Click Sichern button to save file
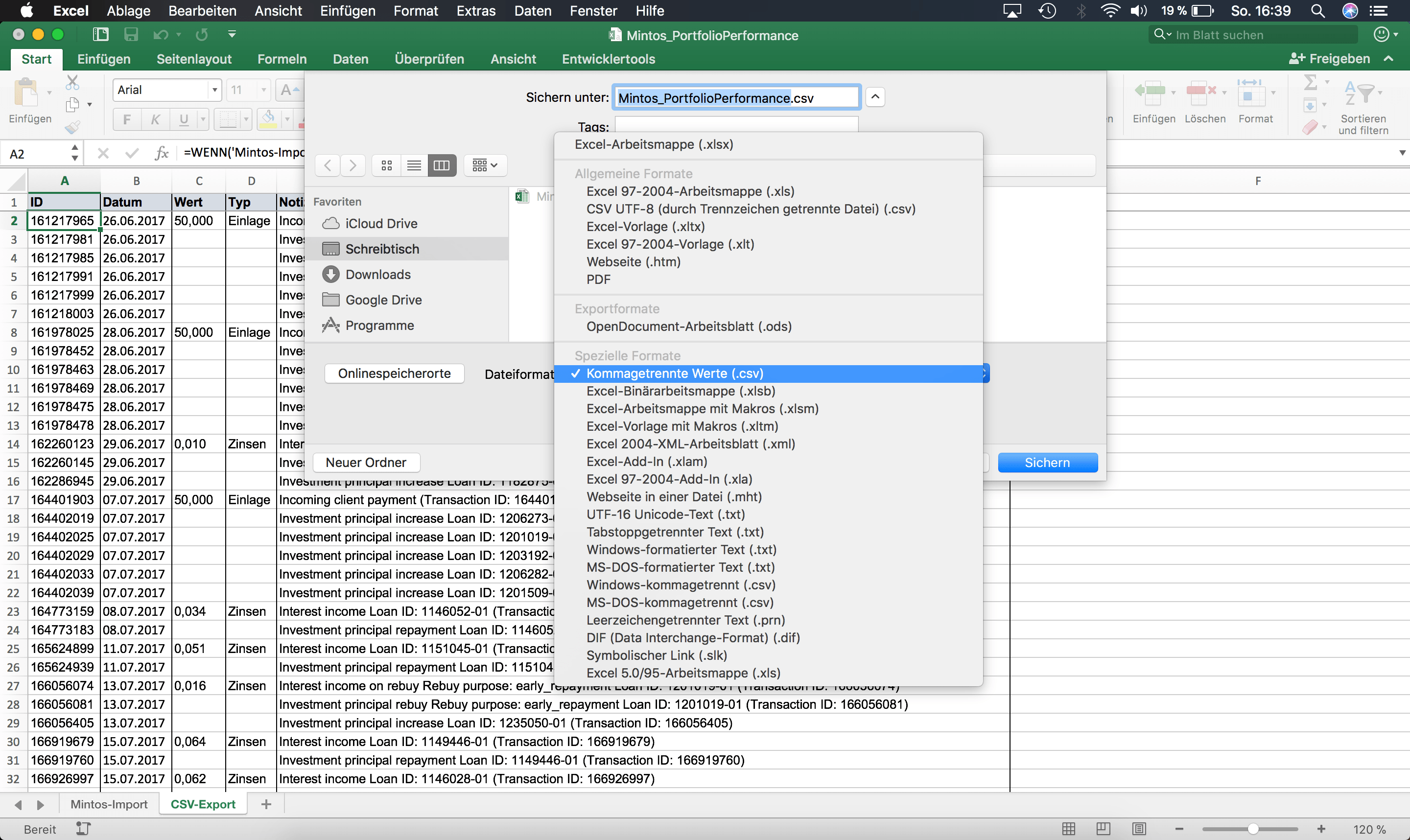The image size is (1410, 840). point(1047,462)
